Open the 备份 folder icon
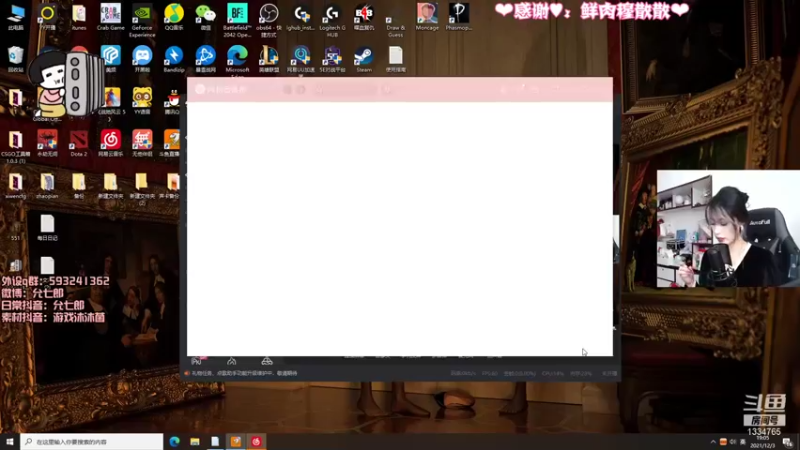Image resolution: width=800 pixels, height=450 pixels. 79,183
